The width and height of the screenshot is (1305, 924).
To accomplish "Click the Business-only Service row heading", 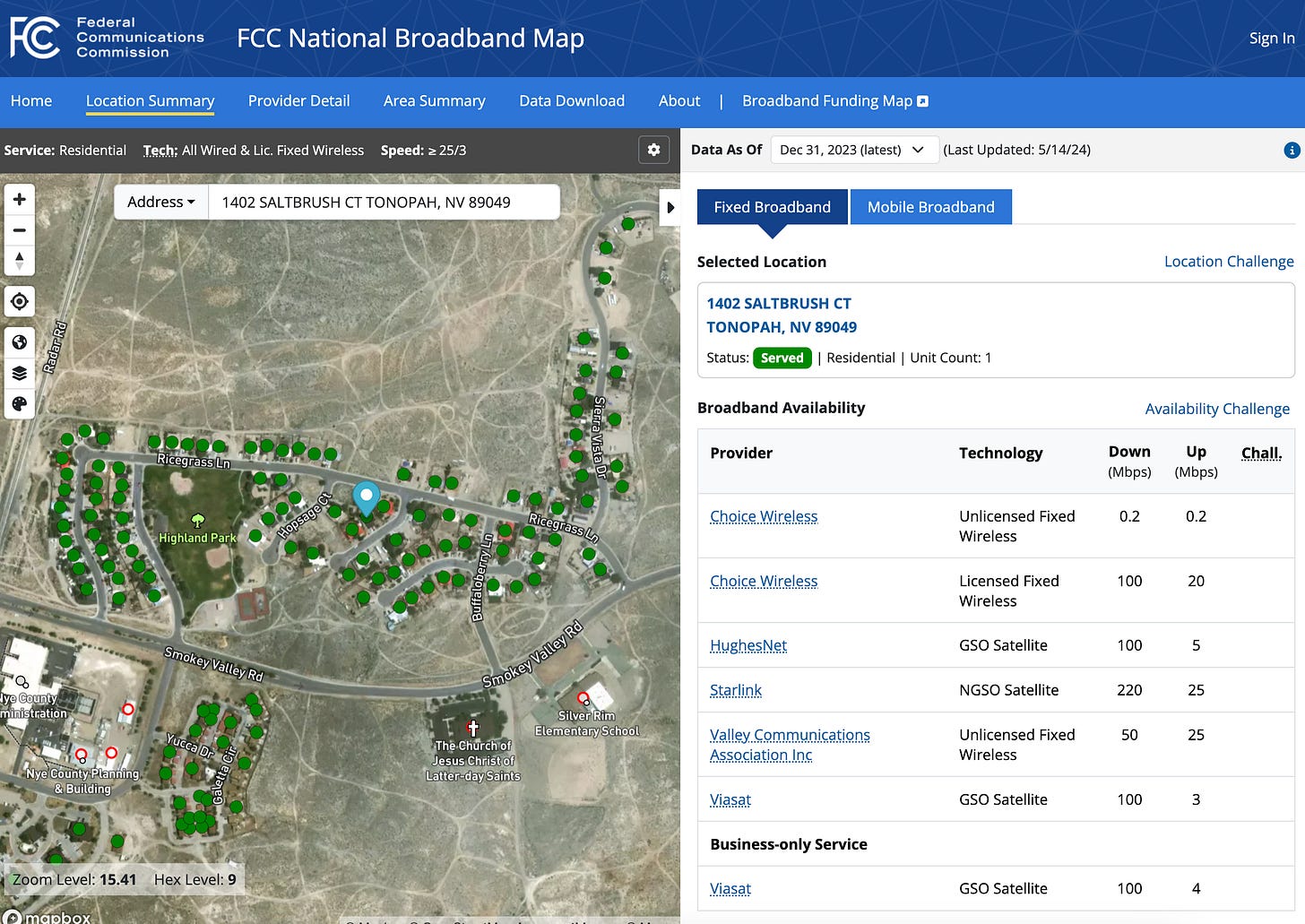I will click(x=789, y=844).
